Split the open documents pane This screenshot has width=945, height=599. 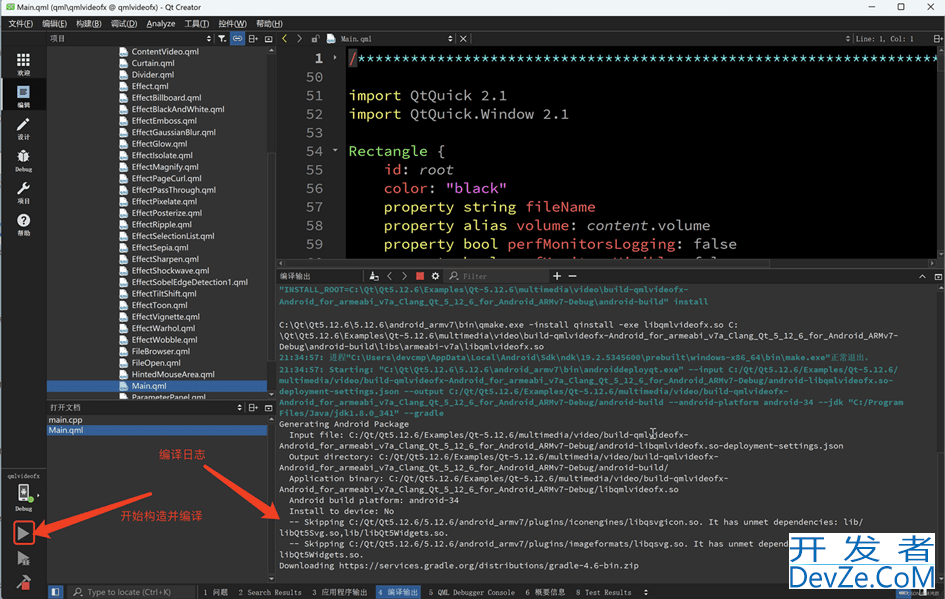click(253, 407)
